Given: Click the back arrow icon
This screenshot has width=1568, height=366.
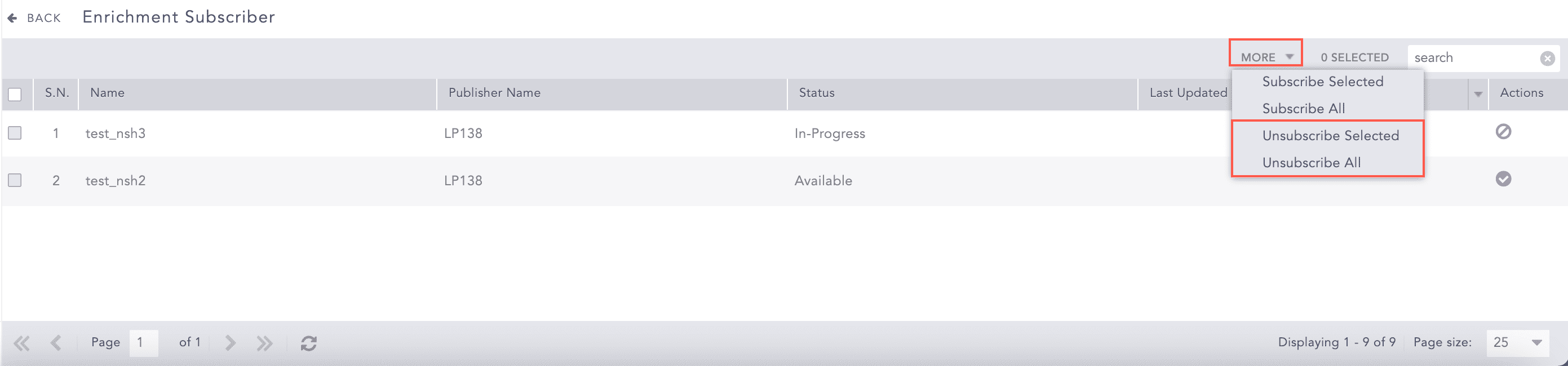Looking at the screenshot, I should (x=12, y=18).
